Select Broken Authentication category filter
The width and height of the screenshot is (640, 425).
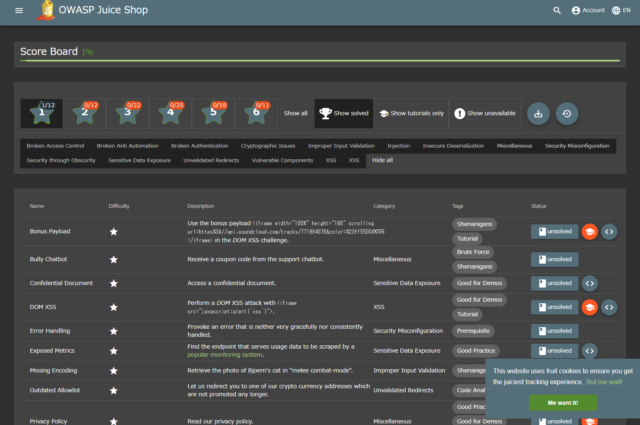200,146
